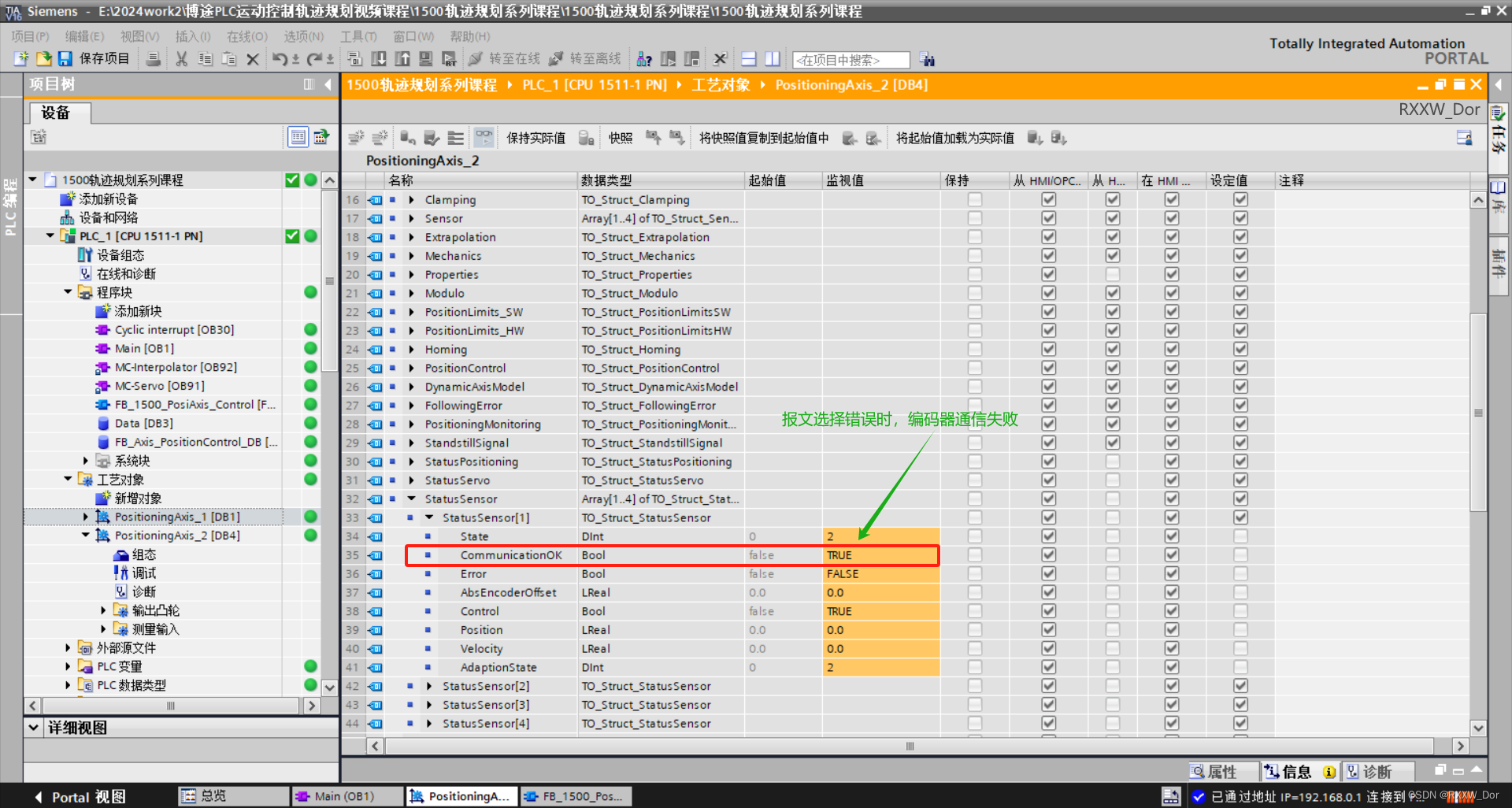The width and height of the screenshot is (1512, 808).
Task: Click the split editor horizontally icon
Action: 749,59
